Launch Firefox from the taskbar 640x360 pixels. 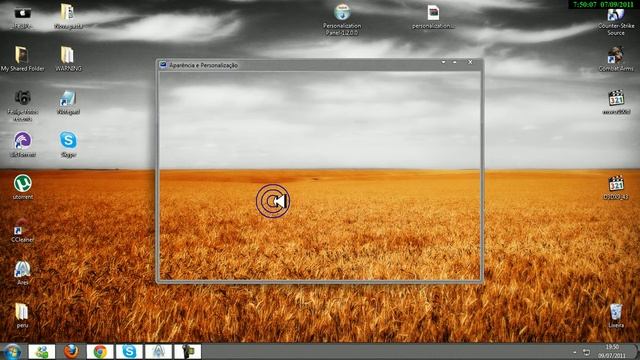(71, 351)
